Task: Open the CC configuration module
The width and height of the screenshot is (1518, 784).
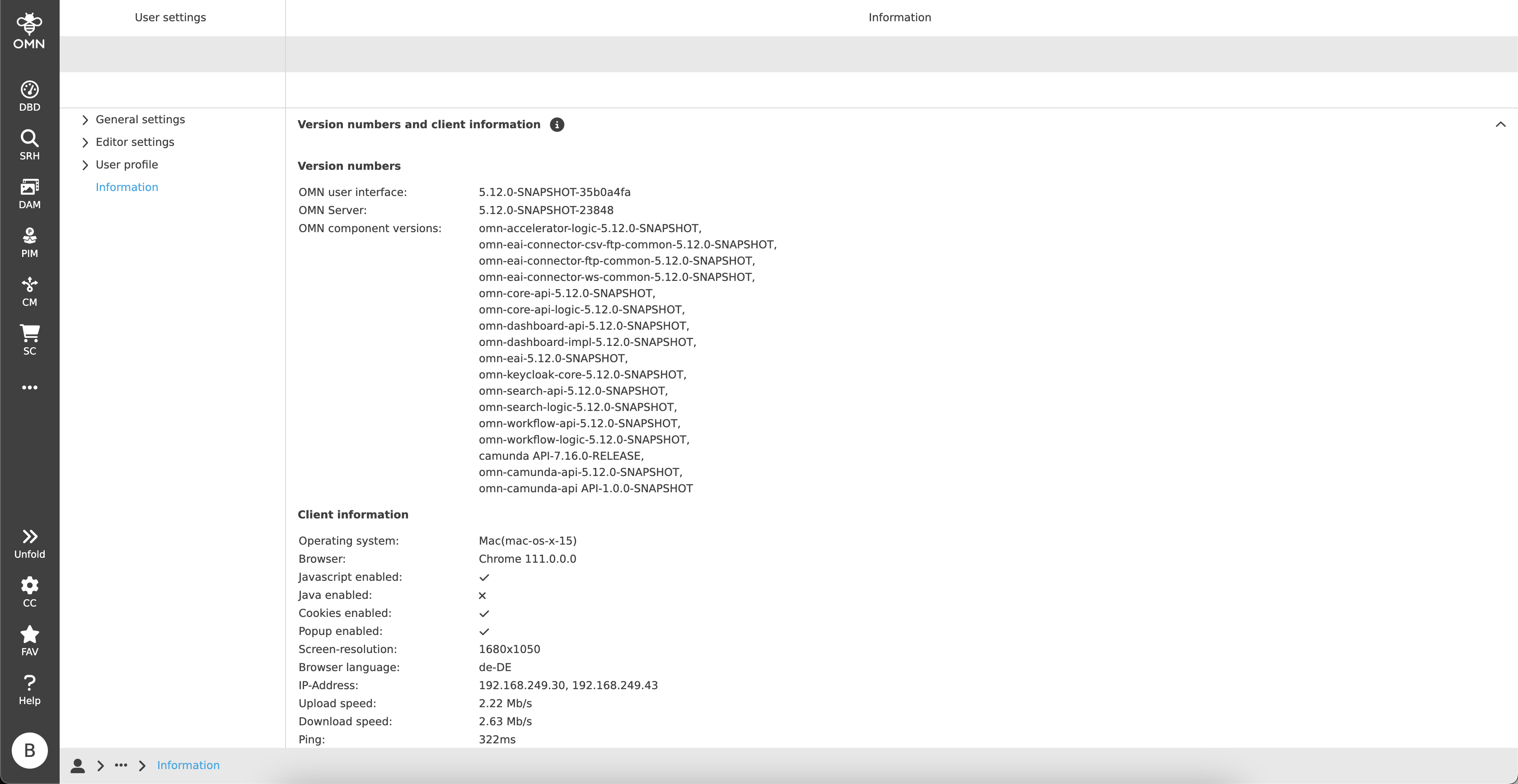Action: [29, 591]
